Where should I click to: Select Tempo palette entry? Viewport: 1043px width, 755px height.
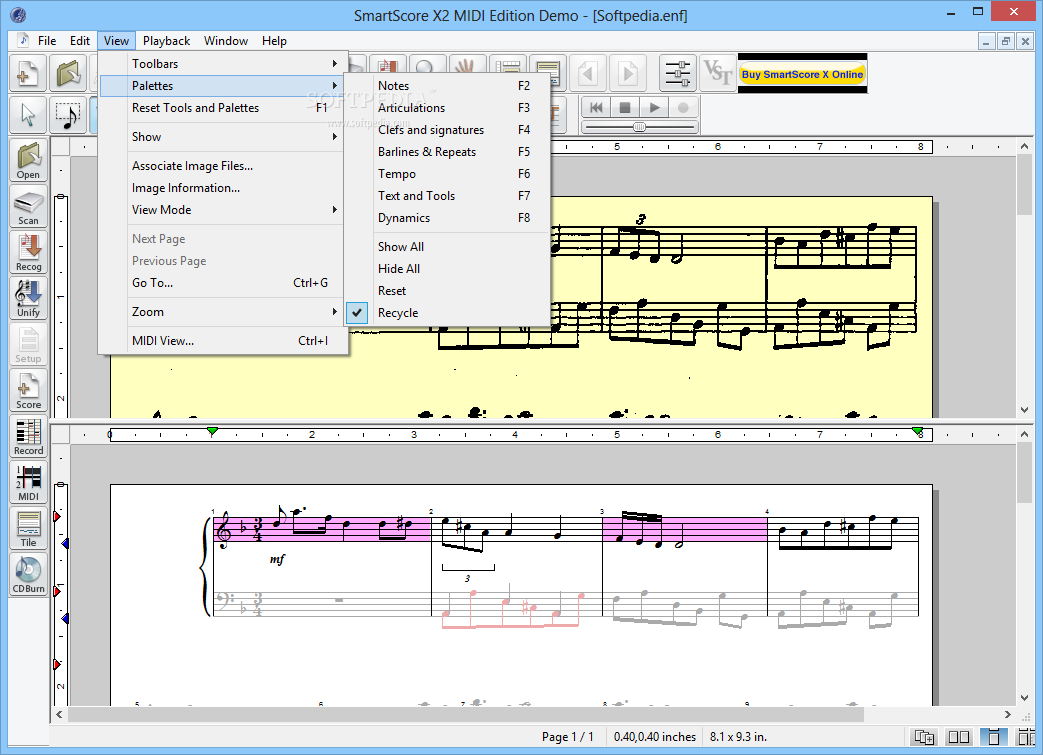point(448,174)
